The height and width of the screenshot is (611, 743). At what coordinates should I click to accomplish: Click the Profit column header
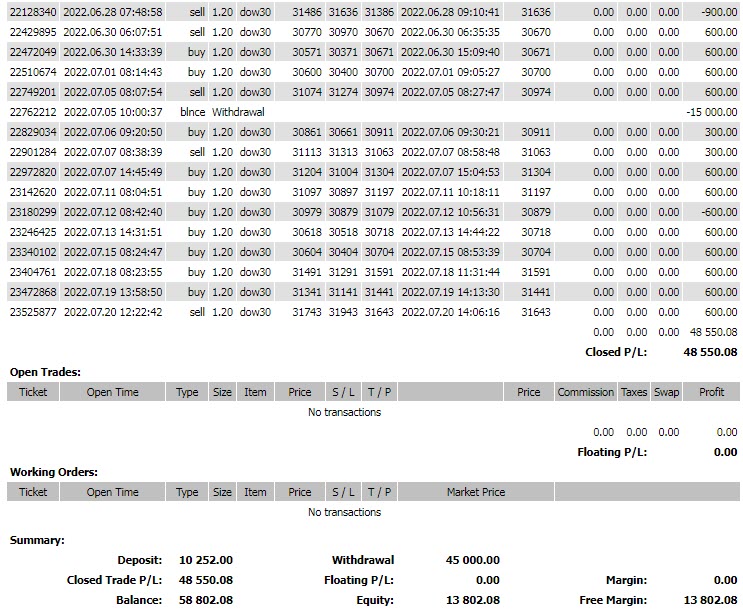coord(711,392)
